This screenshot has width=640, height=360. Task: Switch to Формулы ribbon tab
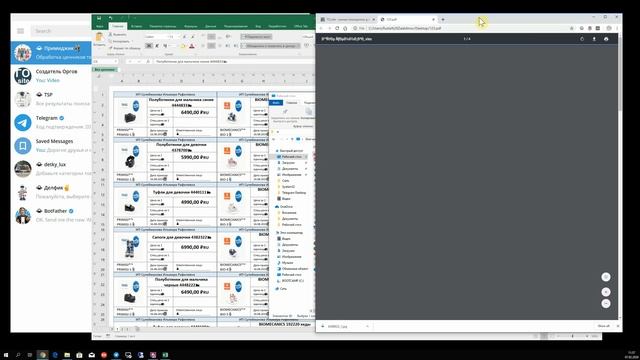[191, 26]
